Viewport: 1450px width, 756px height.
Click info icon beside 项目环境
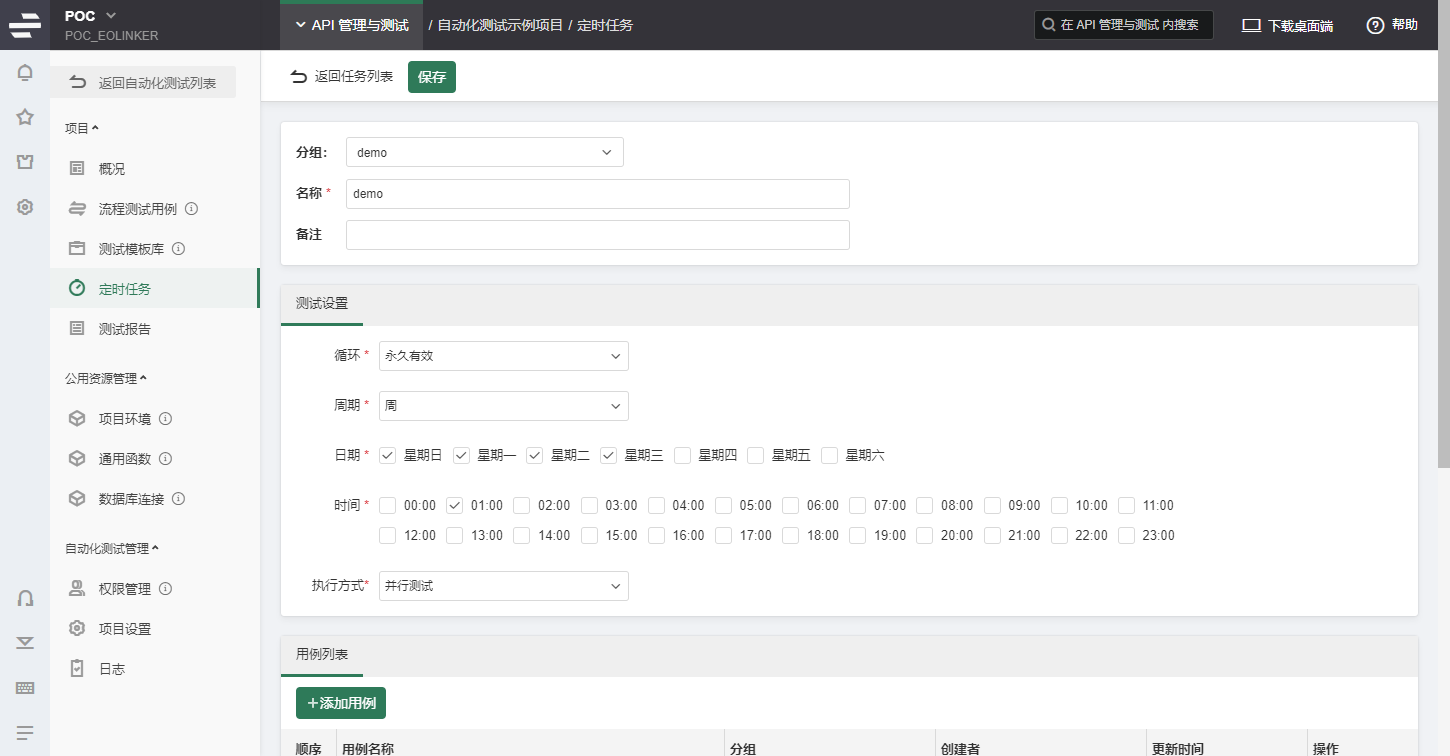(166, 419)
